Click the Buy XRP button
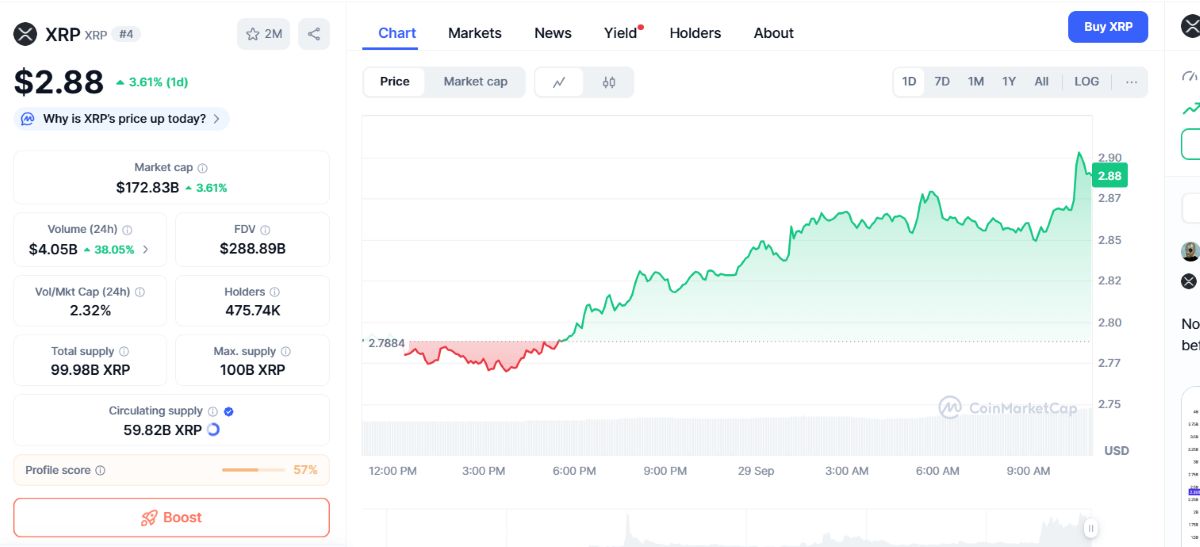Viewport: 1200px width, 547px height. point(1108,27)
